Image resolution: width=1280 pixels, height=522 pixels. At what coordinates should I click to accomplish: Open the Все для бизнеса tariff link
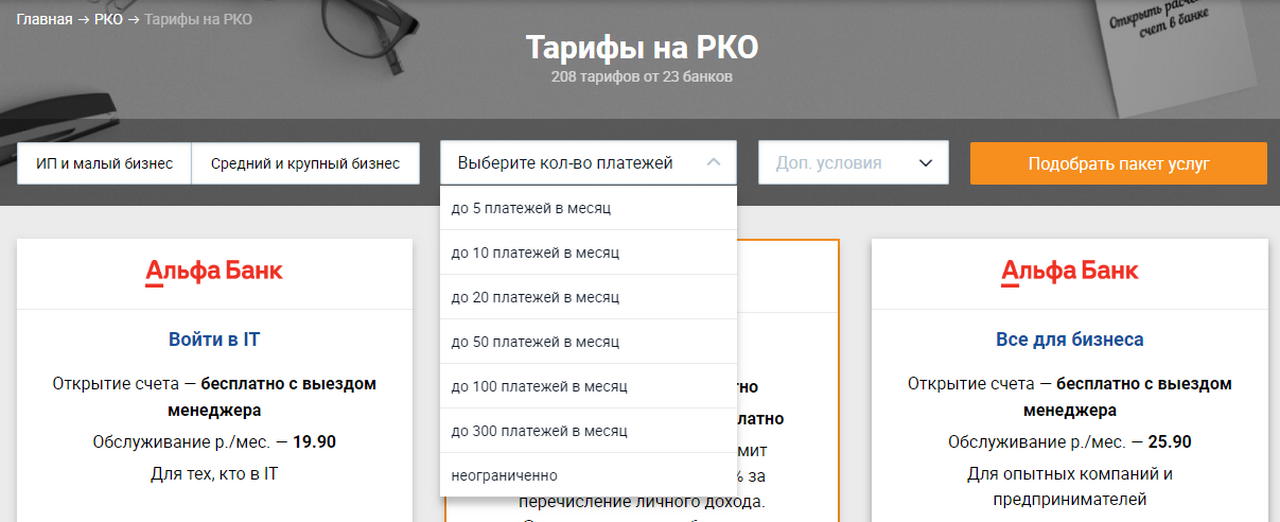[1069, 339]
